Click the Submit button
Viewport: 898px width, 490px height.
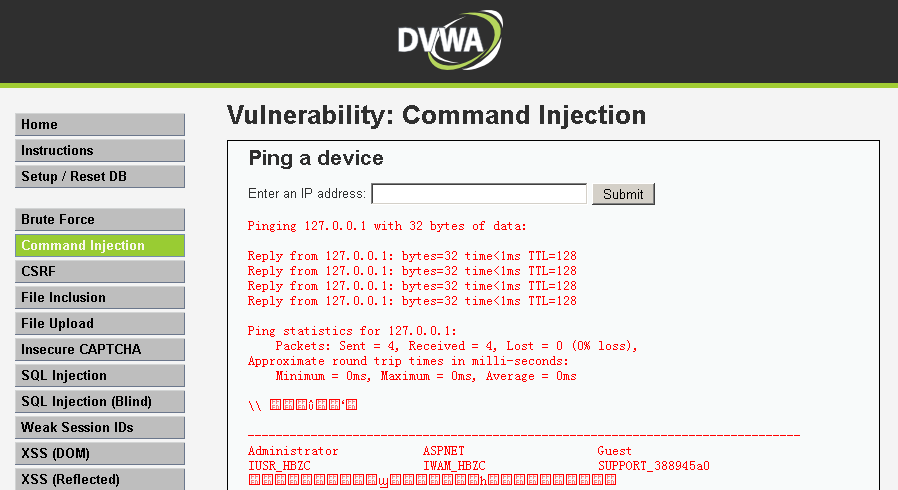pyautogui.click(x=623, y=194)
